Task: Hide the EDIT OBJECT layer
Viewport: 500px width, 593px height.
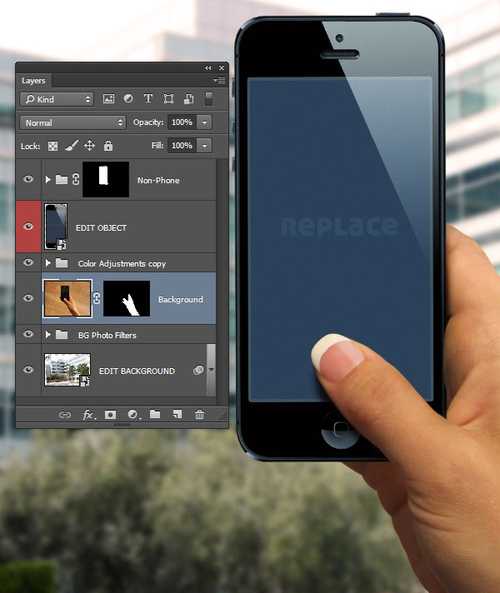Action: click(28, 226)
